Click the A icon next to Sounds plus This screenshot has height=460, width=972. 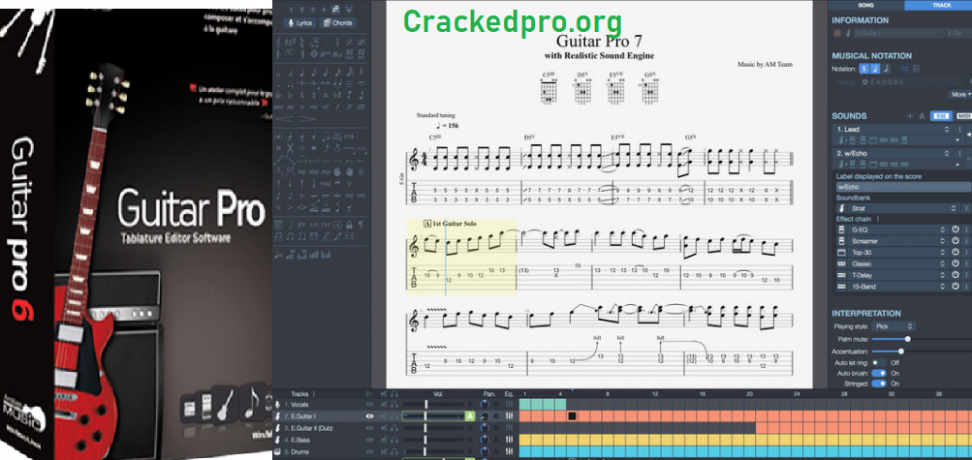922,116
